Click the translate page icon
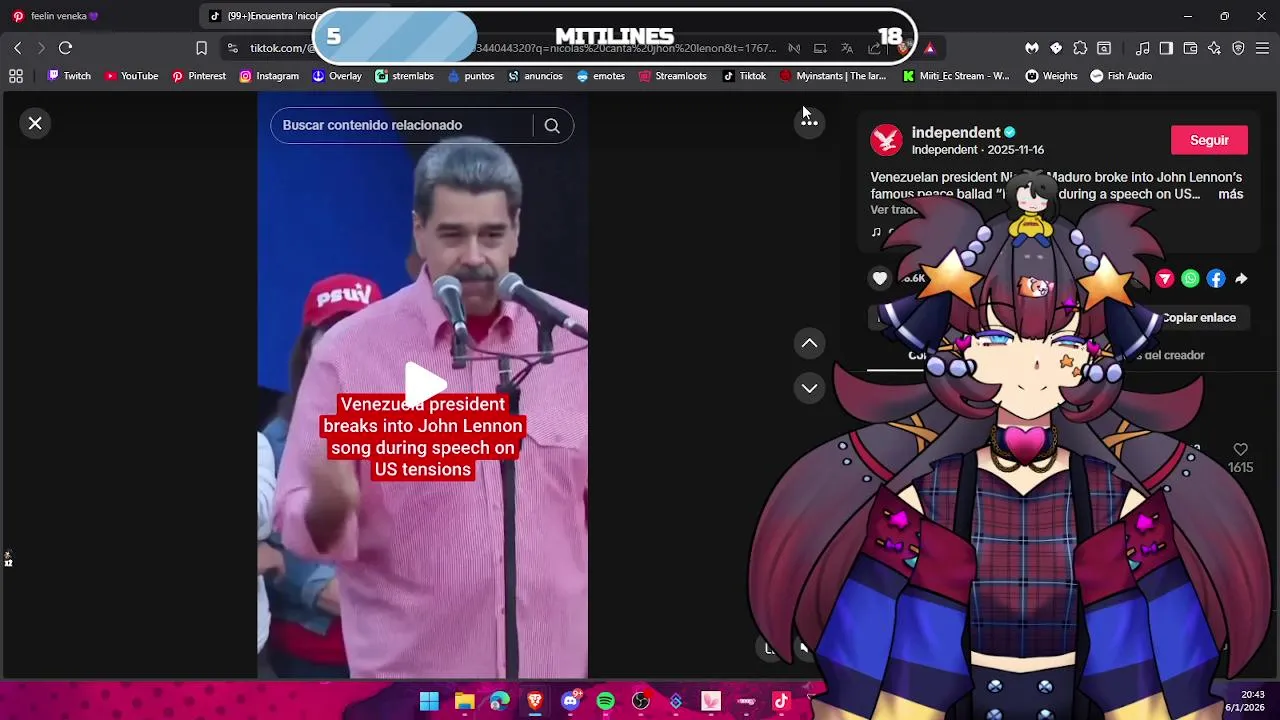 pos(847,48)
